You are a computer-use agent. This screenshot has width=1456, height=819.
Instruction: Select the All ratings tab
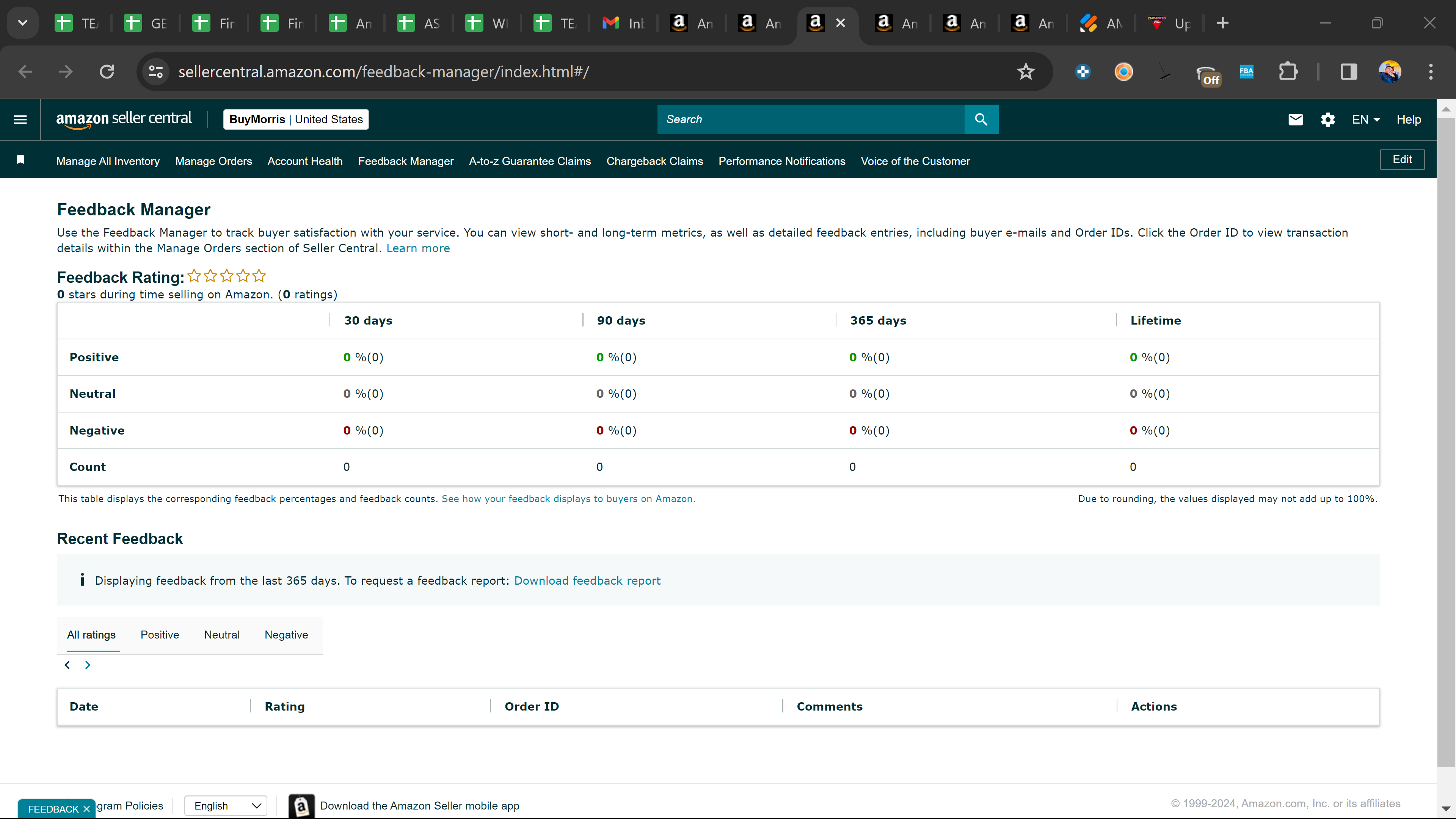(x=91, y=635)
